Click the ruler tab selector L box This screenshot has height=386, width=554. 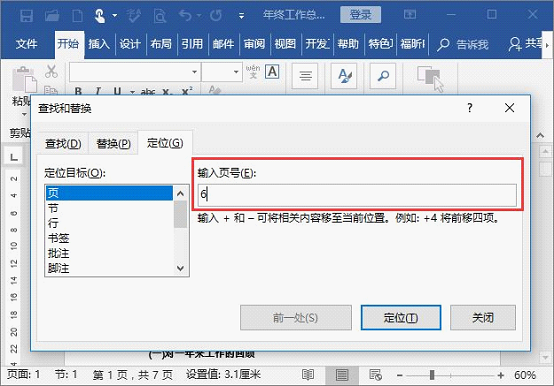coord(13,156)
